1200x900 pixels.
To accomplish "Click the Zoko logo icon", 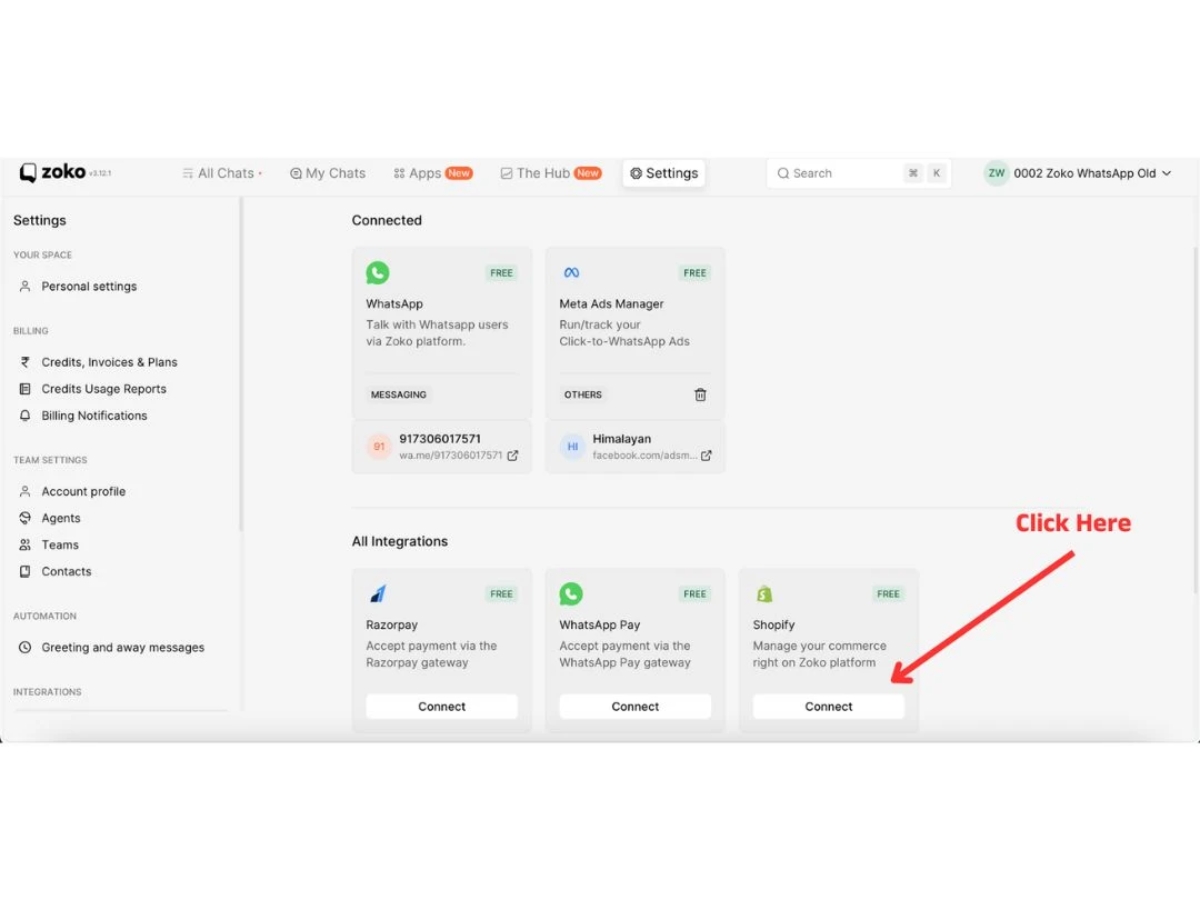I will coord(28,173).
